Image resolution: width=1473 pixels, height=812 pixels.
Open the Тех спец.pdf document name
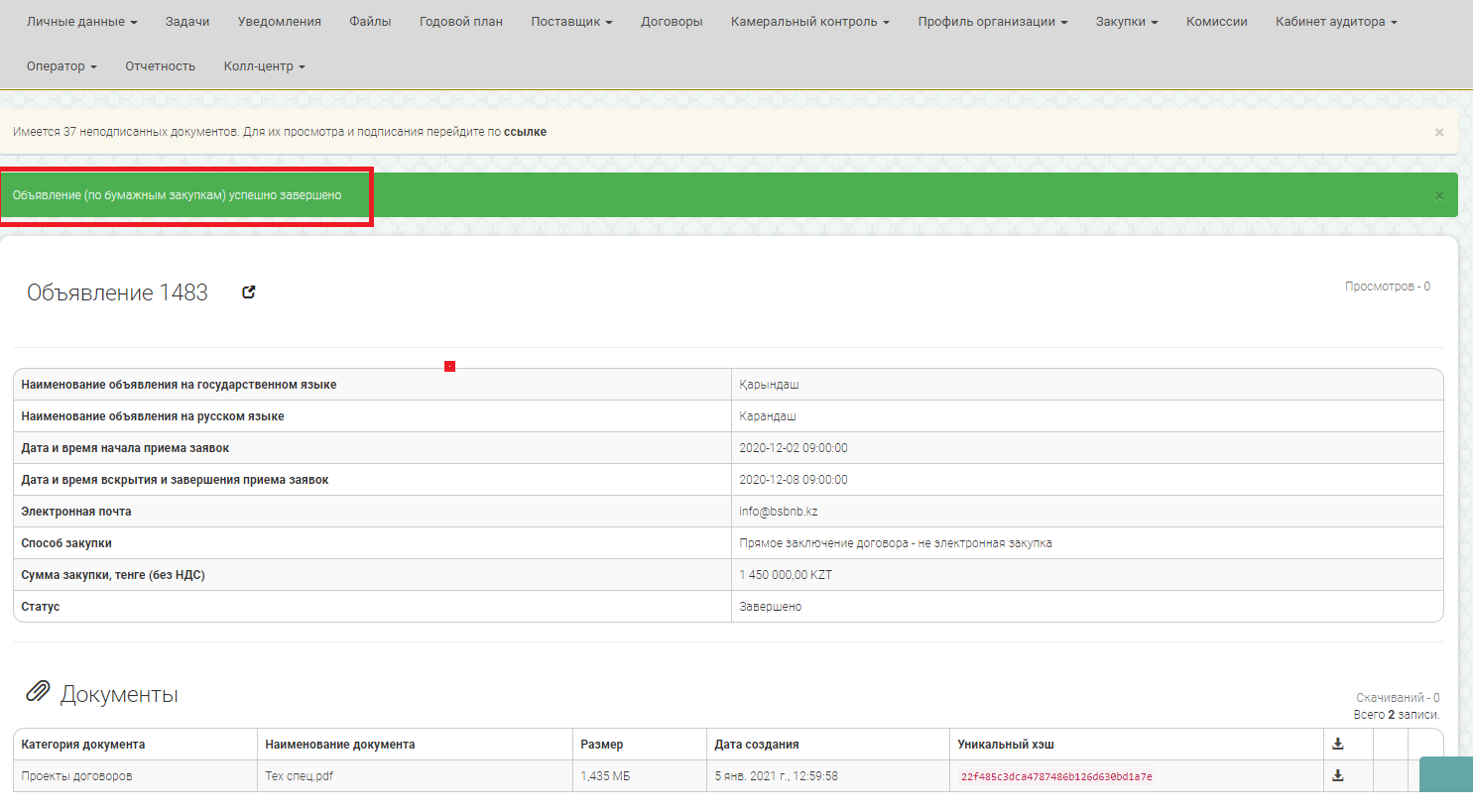click(299, 776)
